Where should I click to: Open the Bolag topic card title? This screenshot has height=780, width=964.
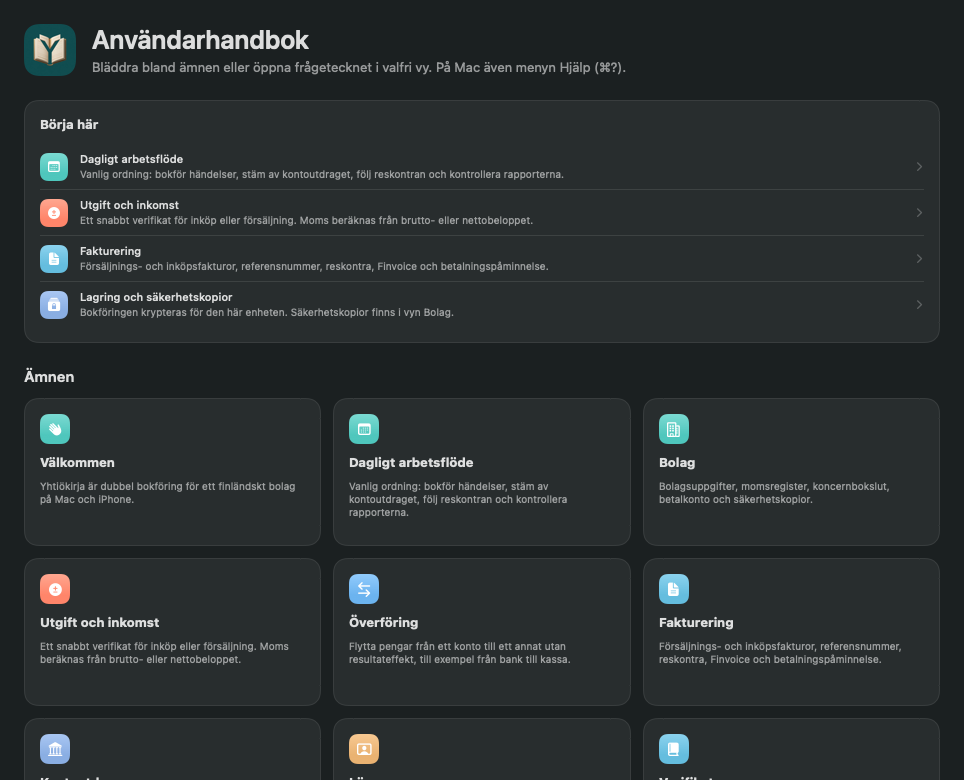click(x=677, y=463)
